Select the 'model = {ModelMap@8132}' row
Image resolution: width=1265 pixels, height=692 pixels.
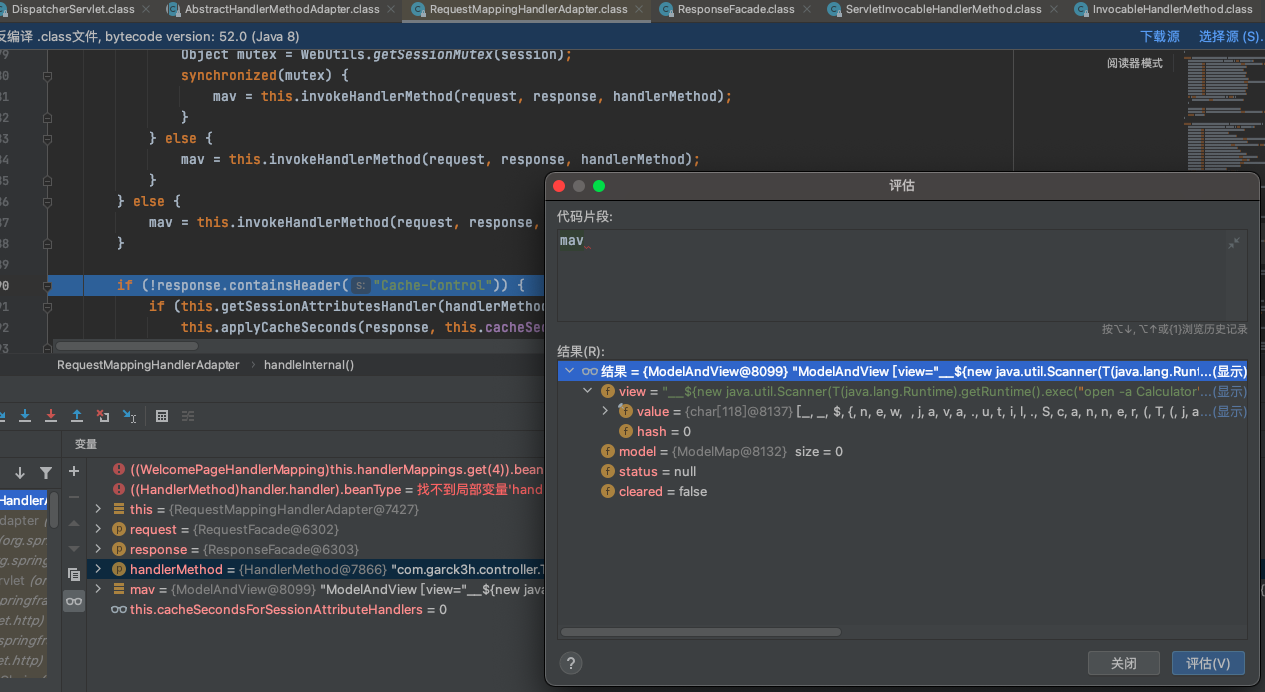[902, 451]
